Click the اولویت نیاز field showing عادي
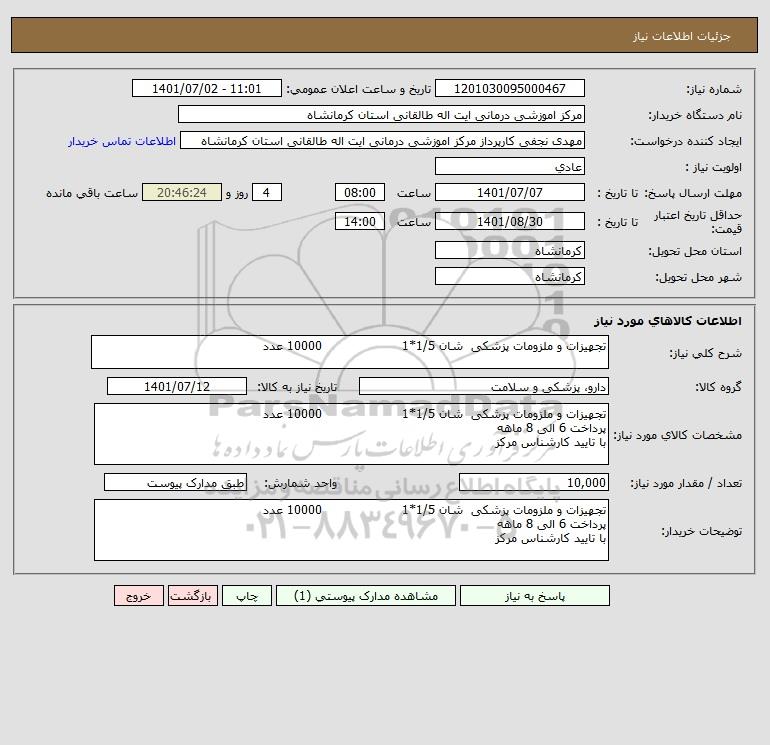 (510, 166)
